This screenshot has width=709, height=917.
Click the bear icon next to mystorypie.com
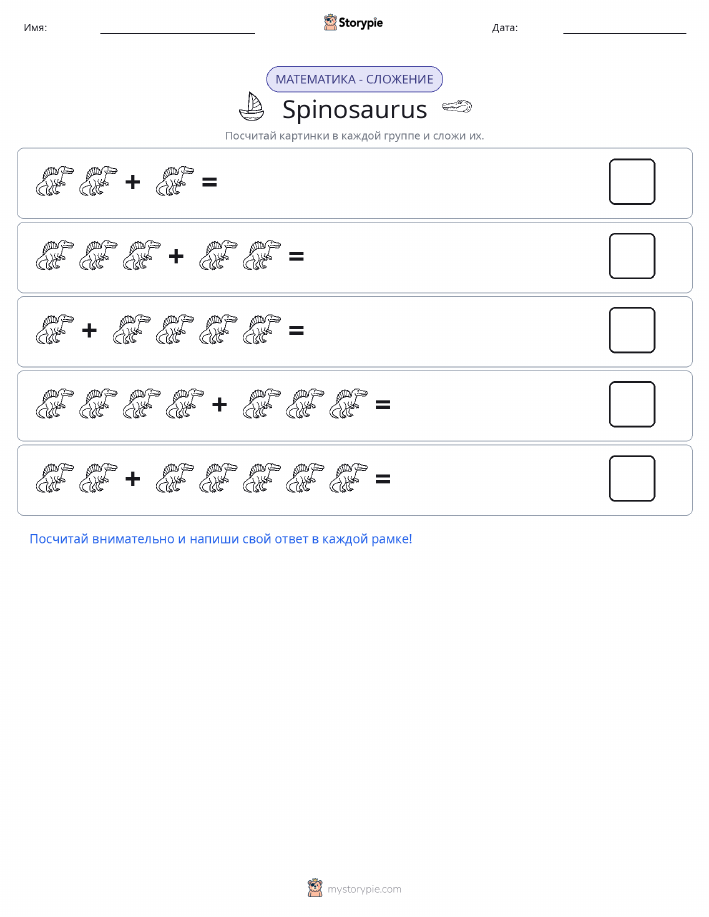[x=315, y=888]
